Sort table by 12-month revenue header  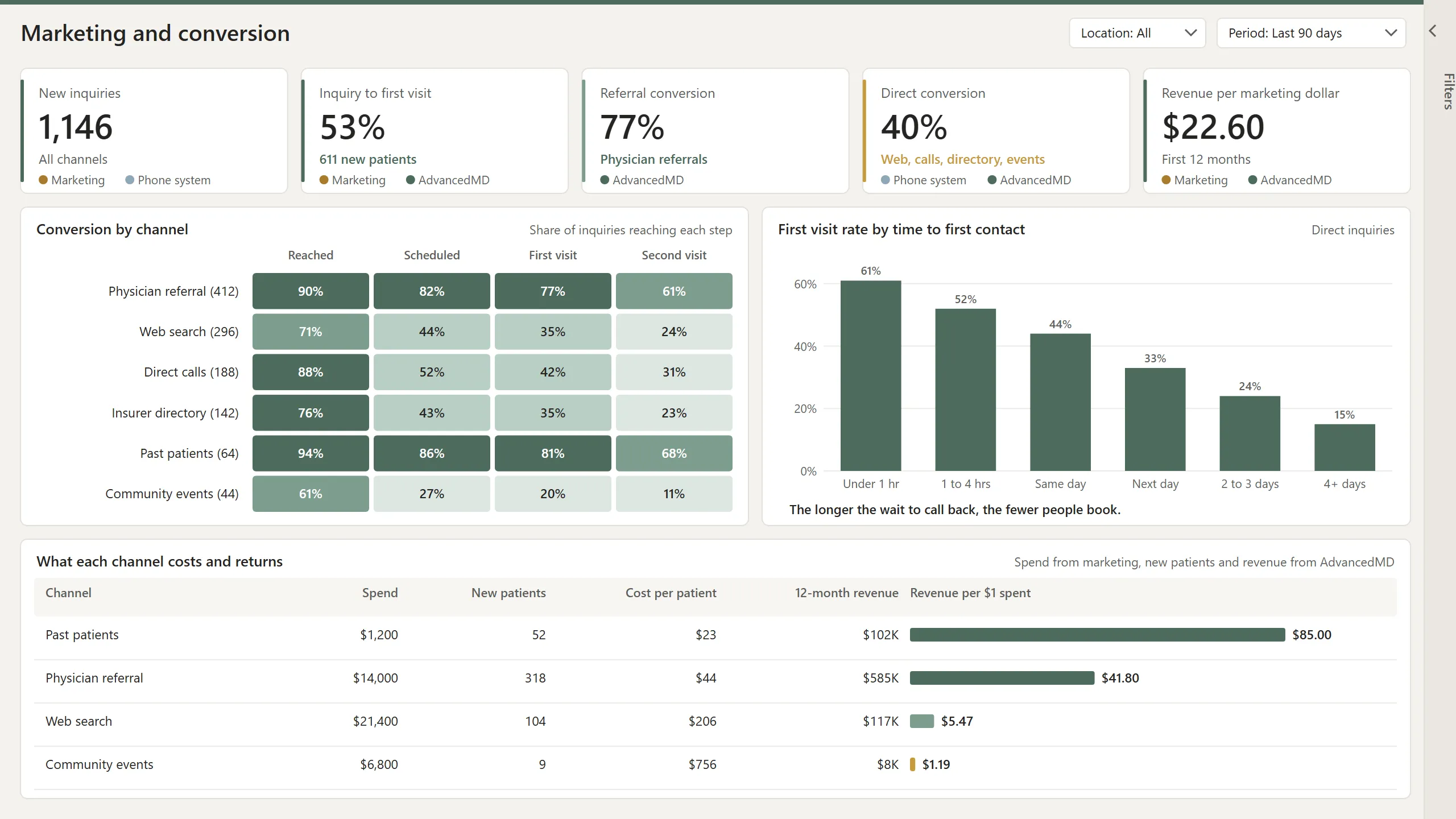pyautogui.click(x=847, y=593)
